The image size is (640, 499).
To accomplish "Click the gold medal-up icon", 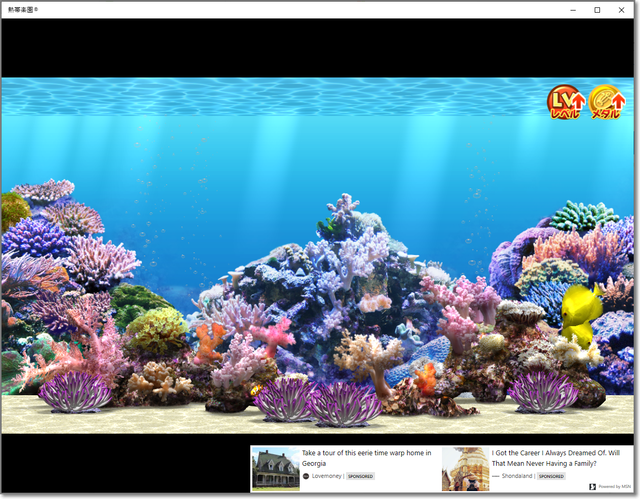I will [x=606, y=103].
